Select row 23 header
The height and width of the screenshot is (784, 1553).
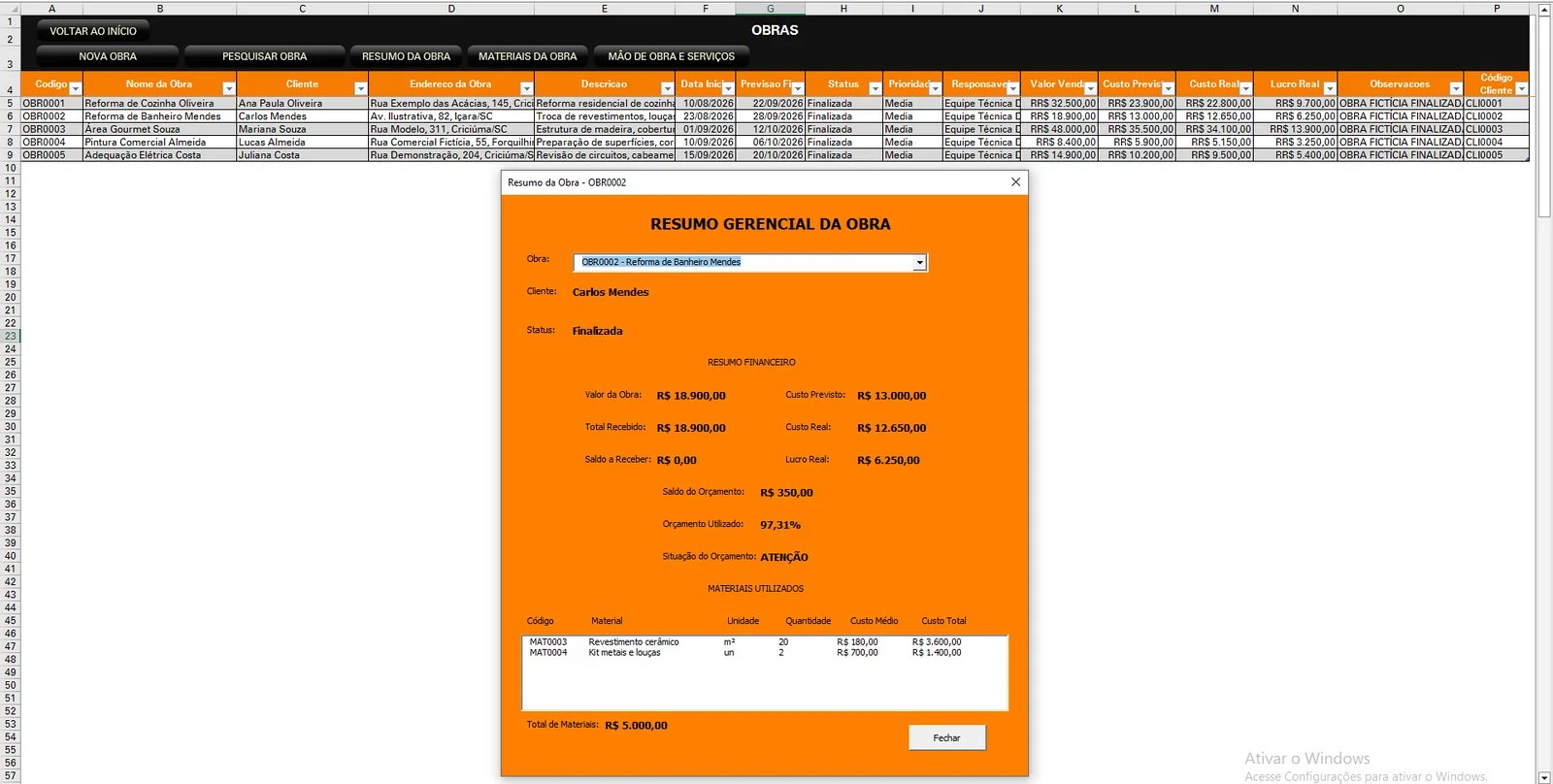(x=10, y=336)
